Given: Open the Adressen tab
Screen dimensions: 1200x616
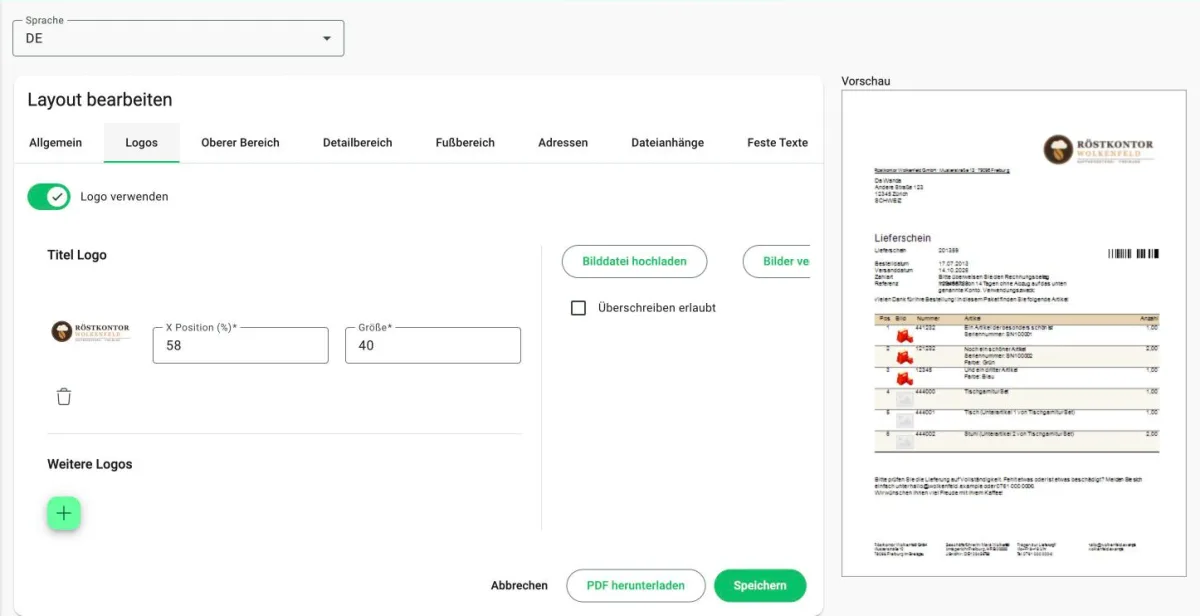Looking at the screenshot, I should [563, 143].
